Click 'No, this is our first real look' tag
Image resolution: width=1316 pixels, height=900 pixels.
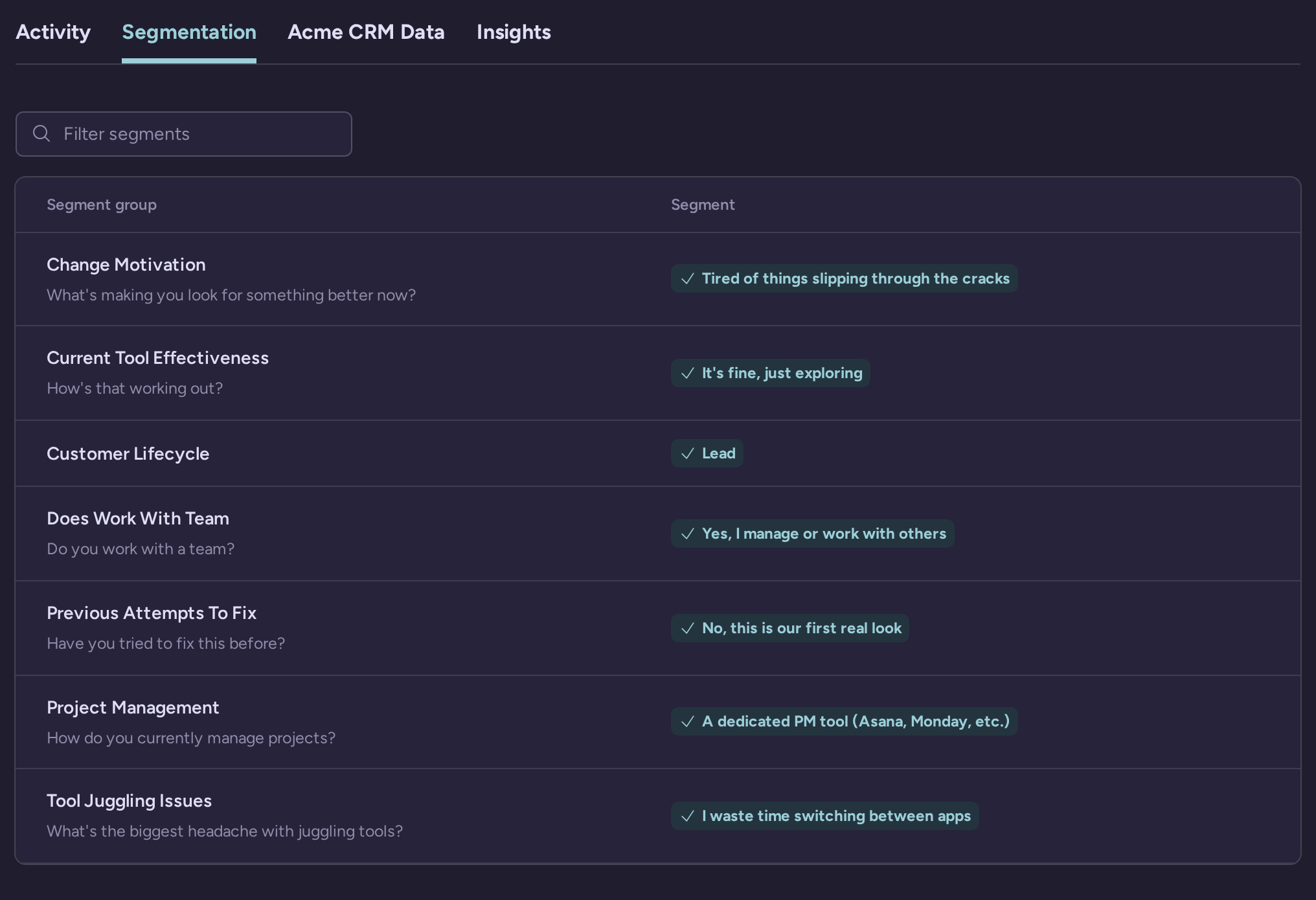click(x=789, y=628)
